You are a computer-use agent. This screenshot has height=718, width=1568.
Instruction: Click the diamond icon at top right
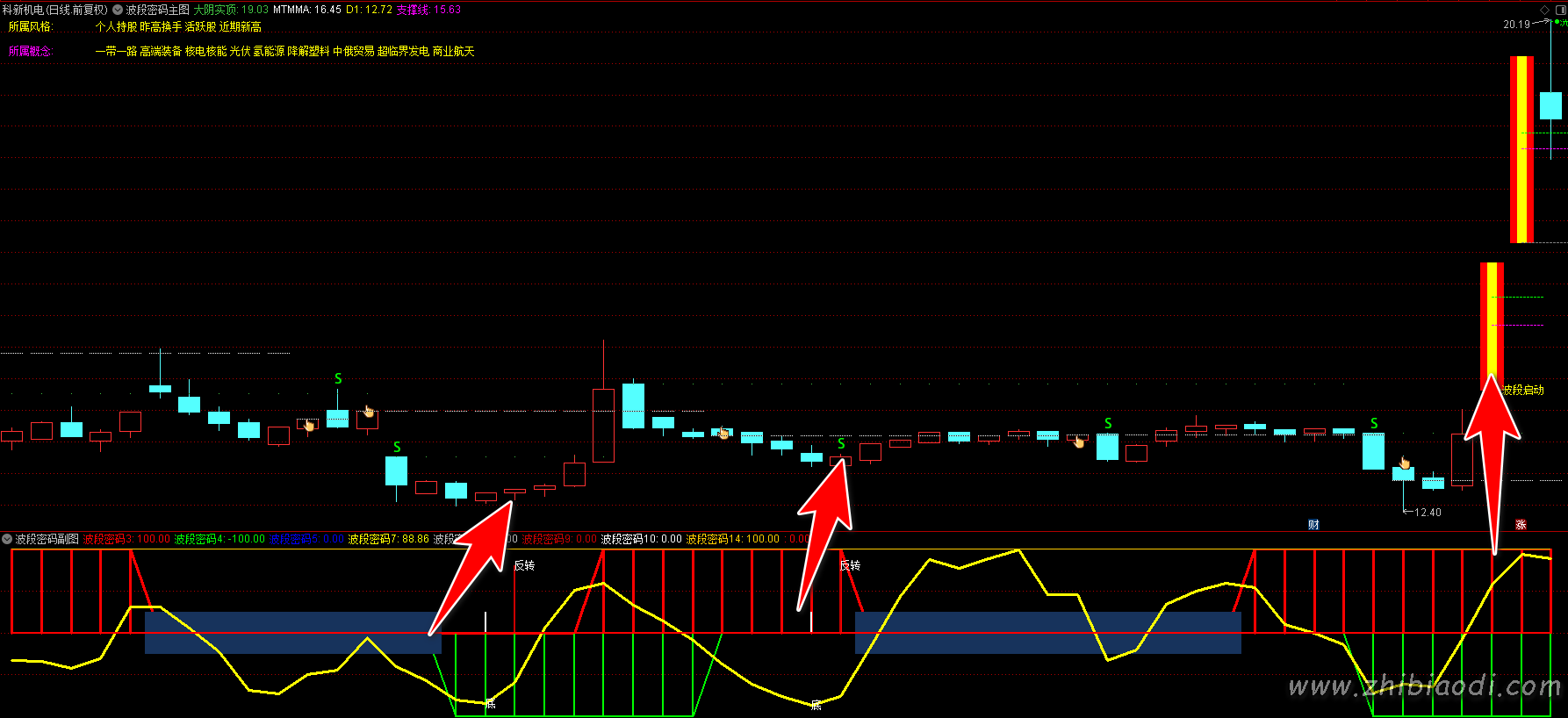pos(1545,10)
